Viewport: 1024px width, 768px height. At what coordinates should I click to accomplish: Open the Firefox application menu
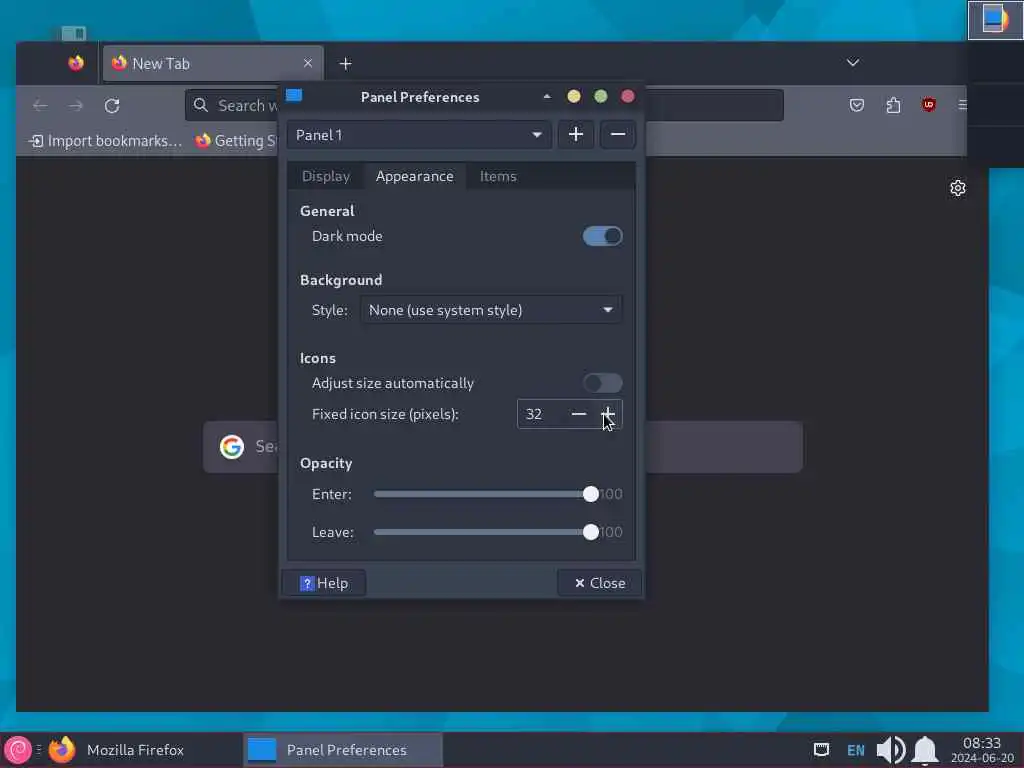(x=961, y=104)
